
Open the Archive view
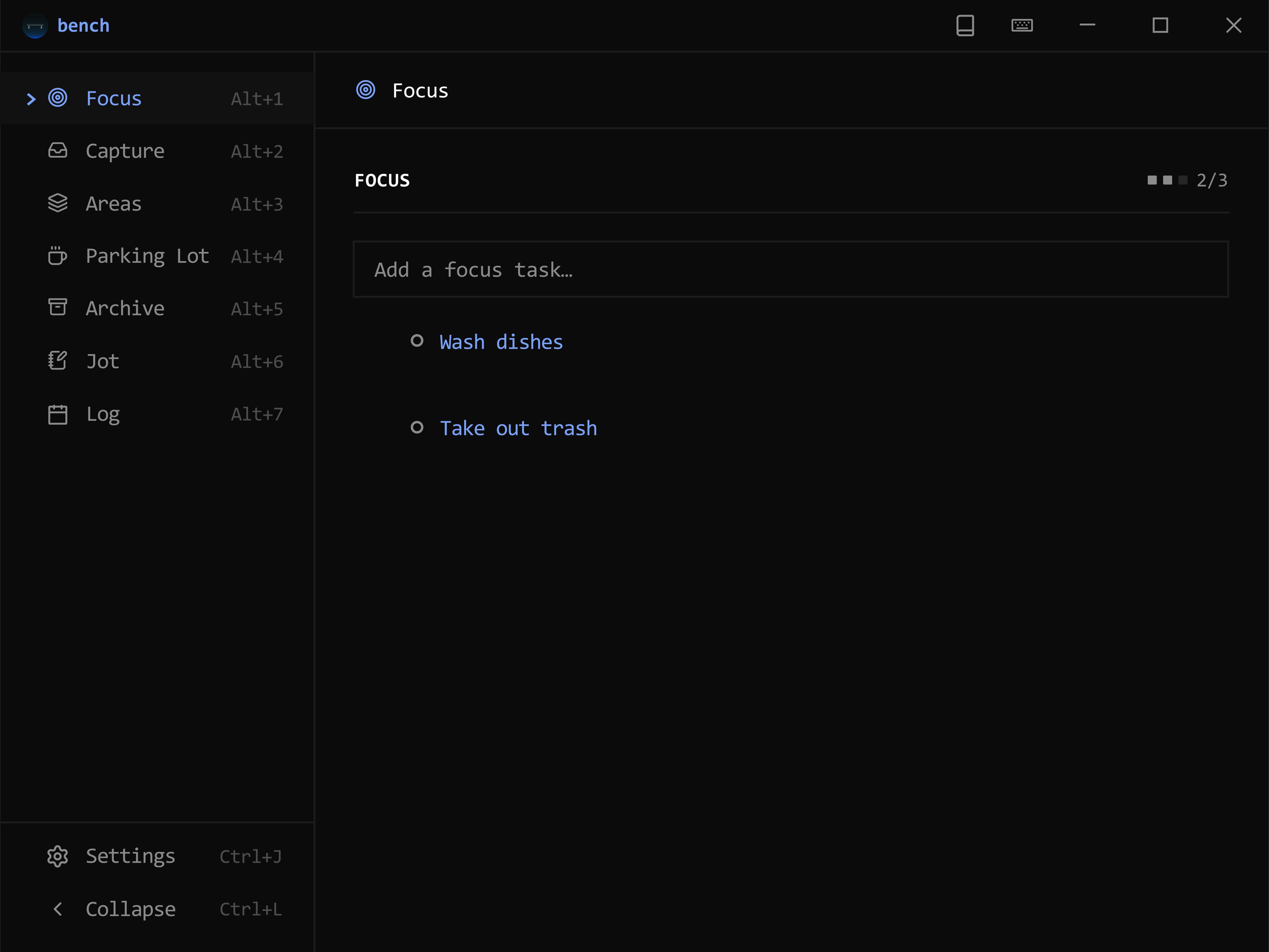125,308
